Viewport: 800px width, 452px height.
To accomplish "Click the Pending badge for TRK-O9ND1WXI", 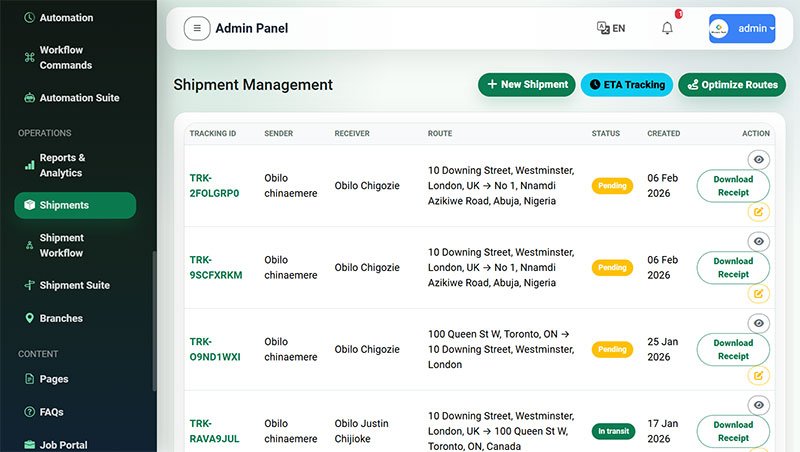I will tap(612, 349).
